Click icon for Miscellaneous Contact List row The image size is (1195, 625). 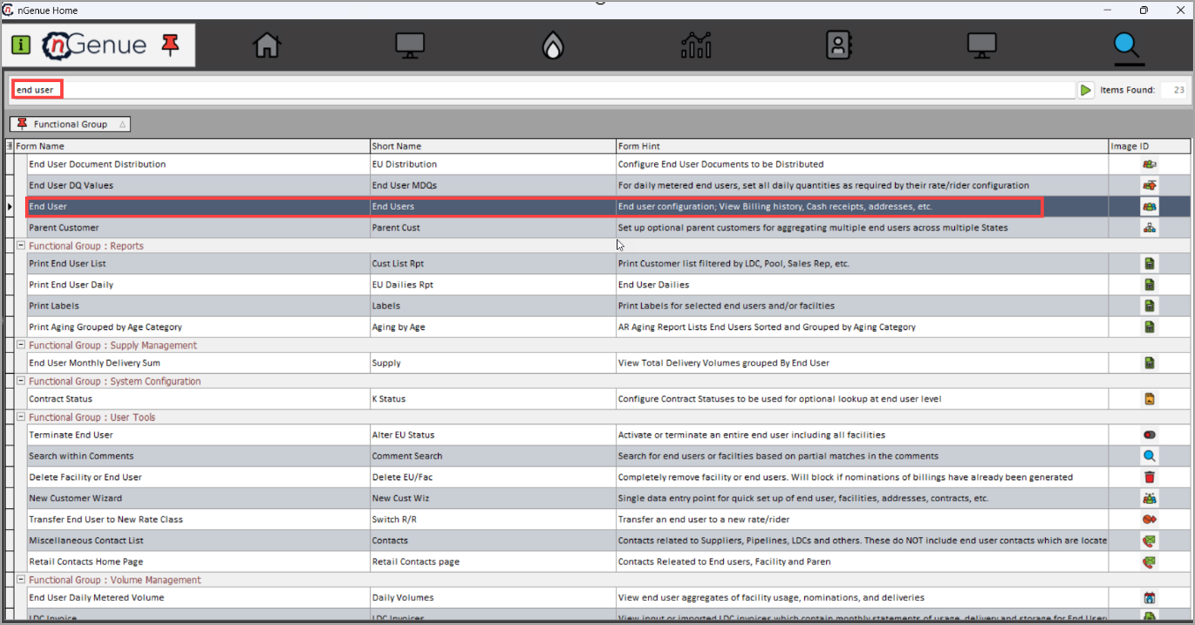(1149, 540)
